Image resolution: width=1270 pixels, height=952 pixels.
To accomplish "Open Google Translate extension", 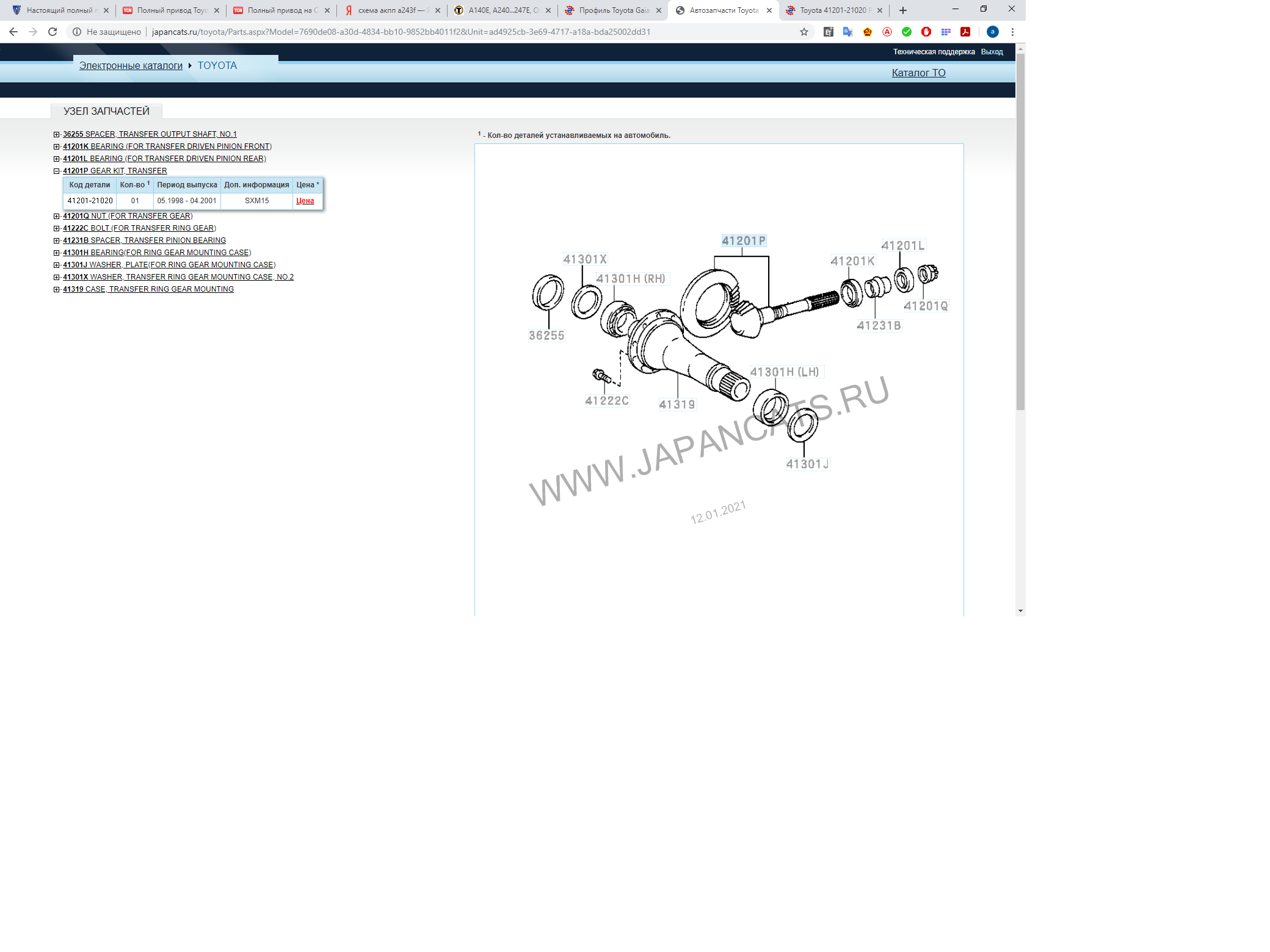I will pyautogui.click(x=847, y=32).
